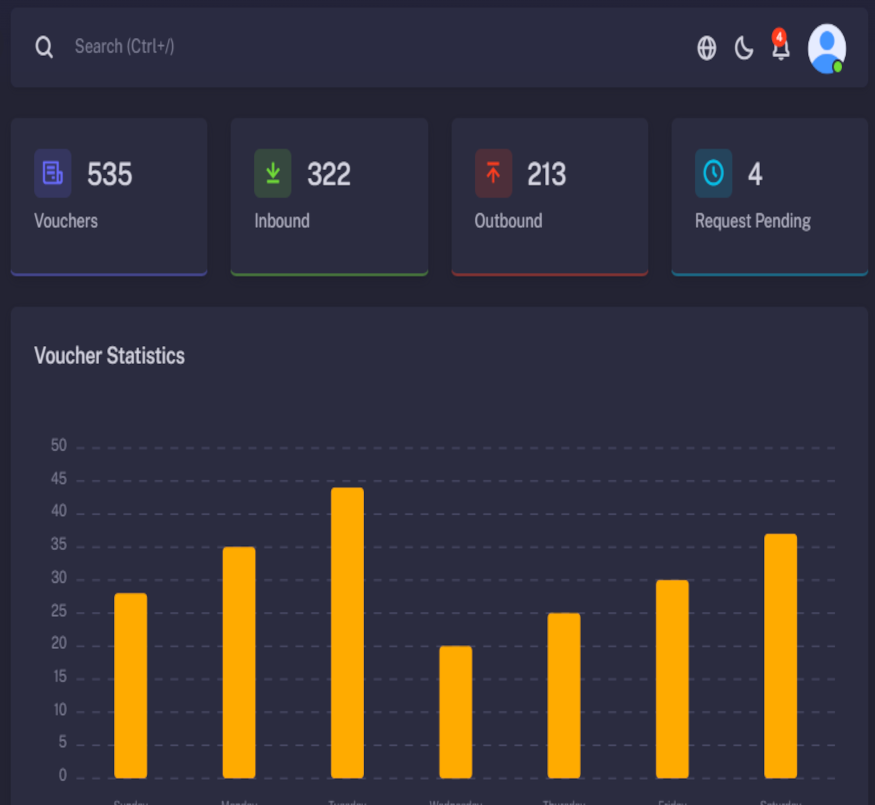Focus the Search (Ctrl+/) field
Image resolution: width=875 pixels, height=805 pixels.
click(x=124, y=46)
